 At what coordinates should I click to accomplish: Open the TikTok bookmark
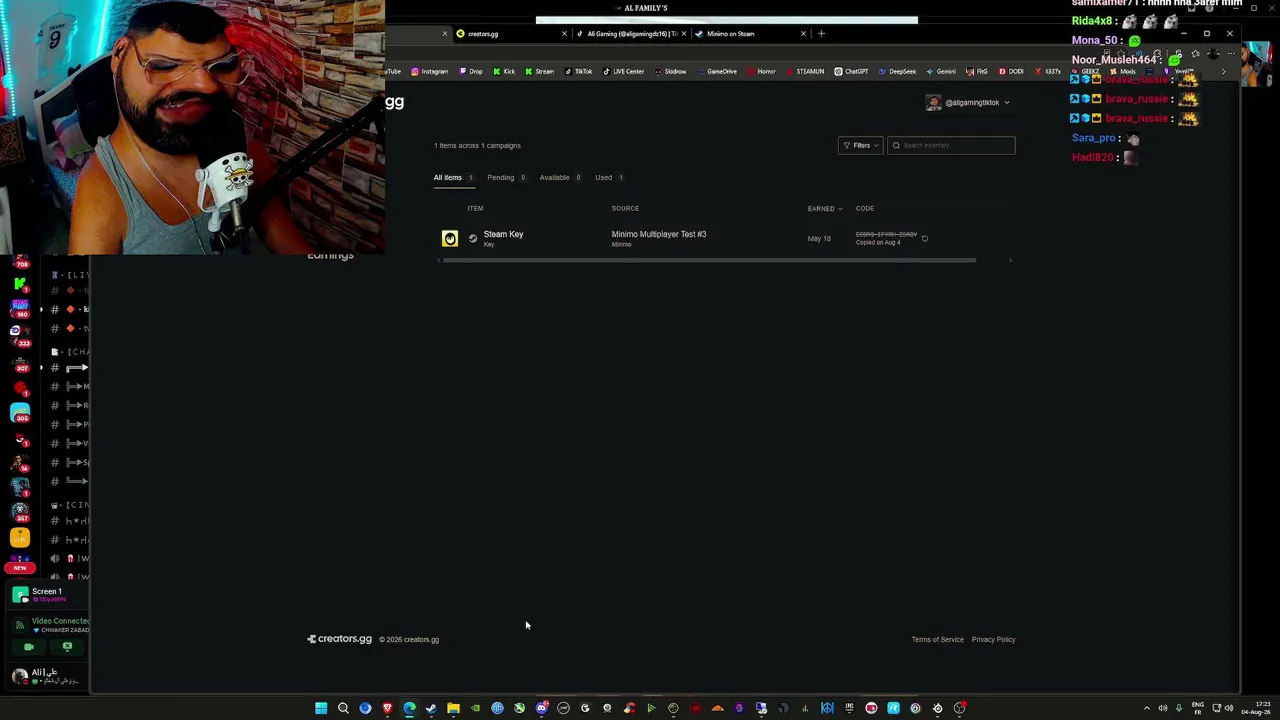coord(579,71)
